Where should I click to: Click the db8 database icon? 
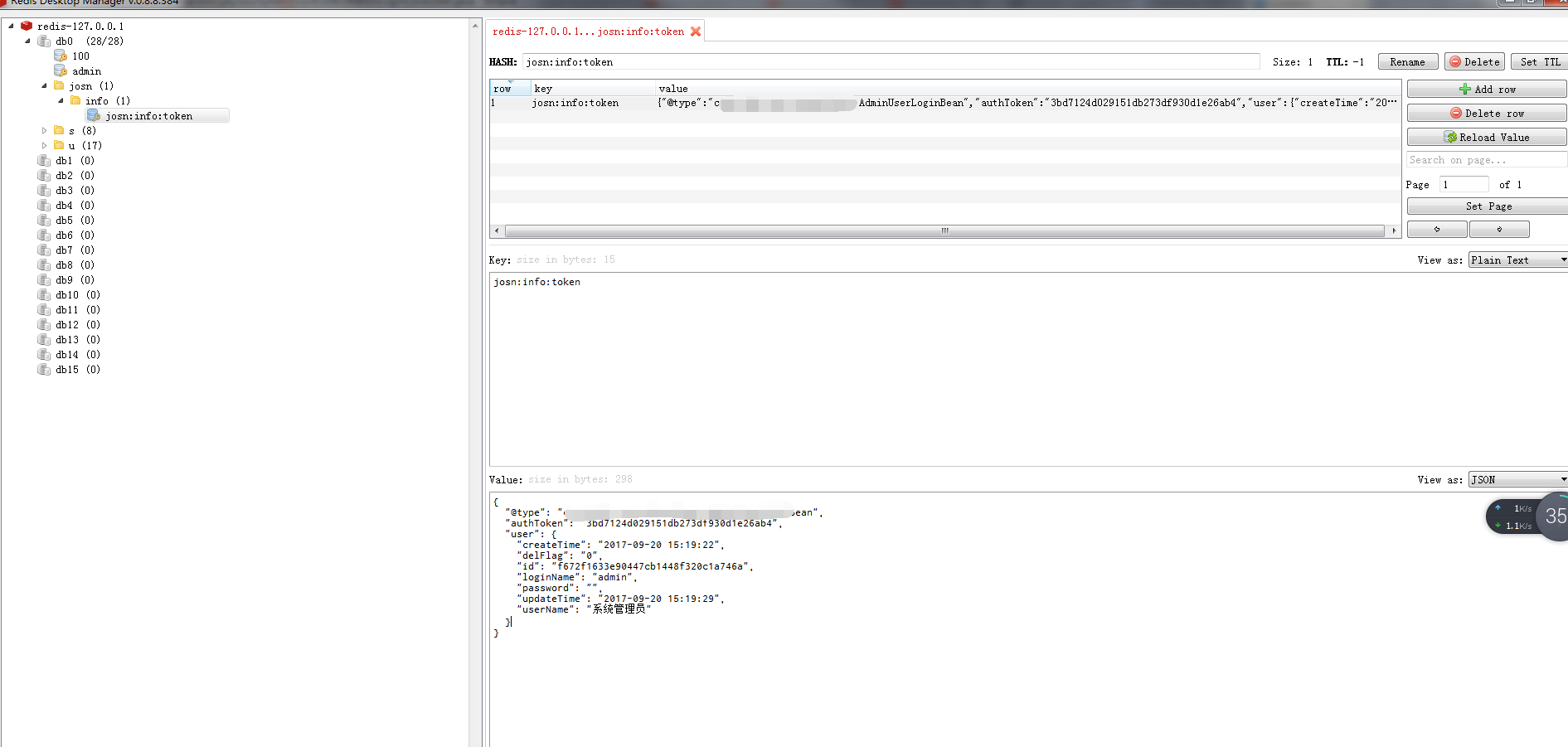(44, 264)
